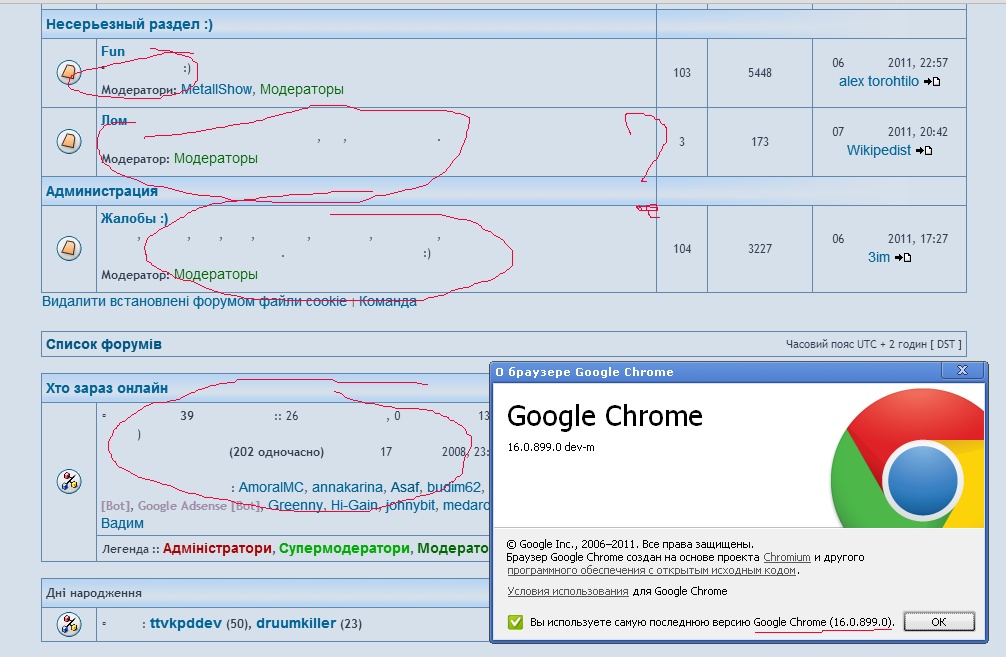View latest post icon beside alex torohtilo
Image resolution: width=1006 pixels, height=657 pixels.
(932, 81)
